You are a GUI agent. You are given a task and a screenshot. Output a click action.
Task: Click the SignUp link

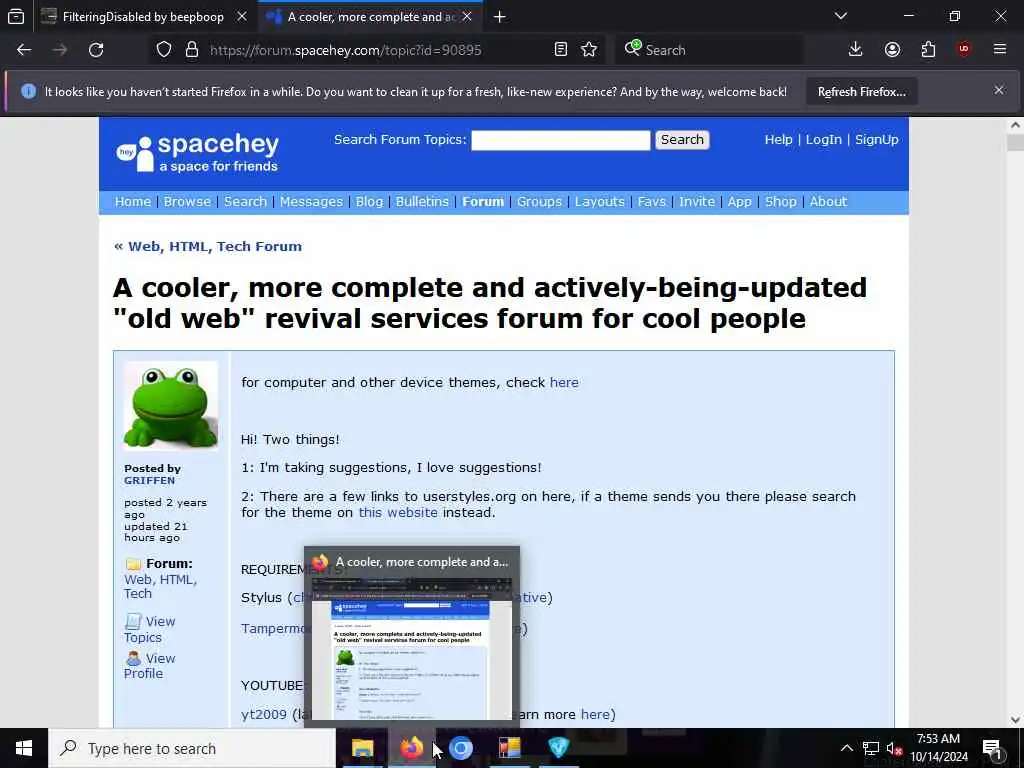[876, 140]
